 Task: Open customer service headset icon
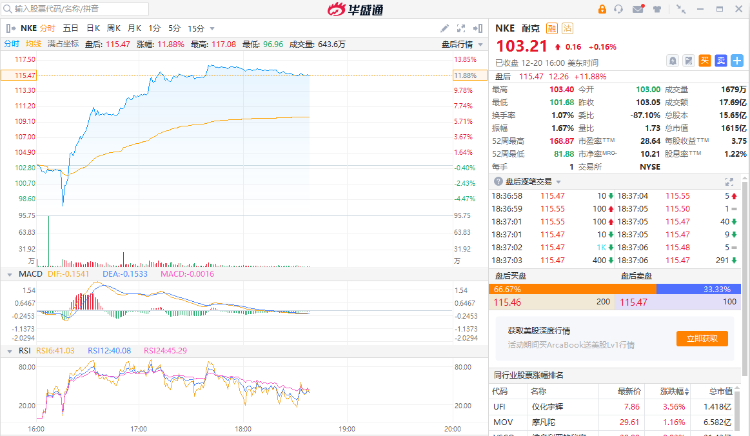click(618, 9)
